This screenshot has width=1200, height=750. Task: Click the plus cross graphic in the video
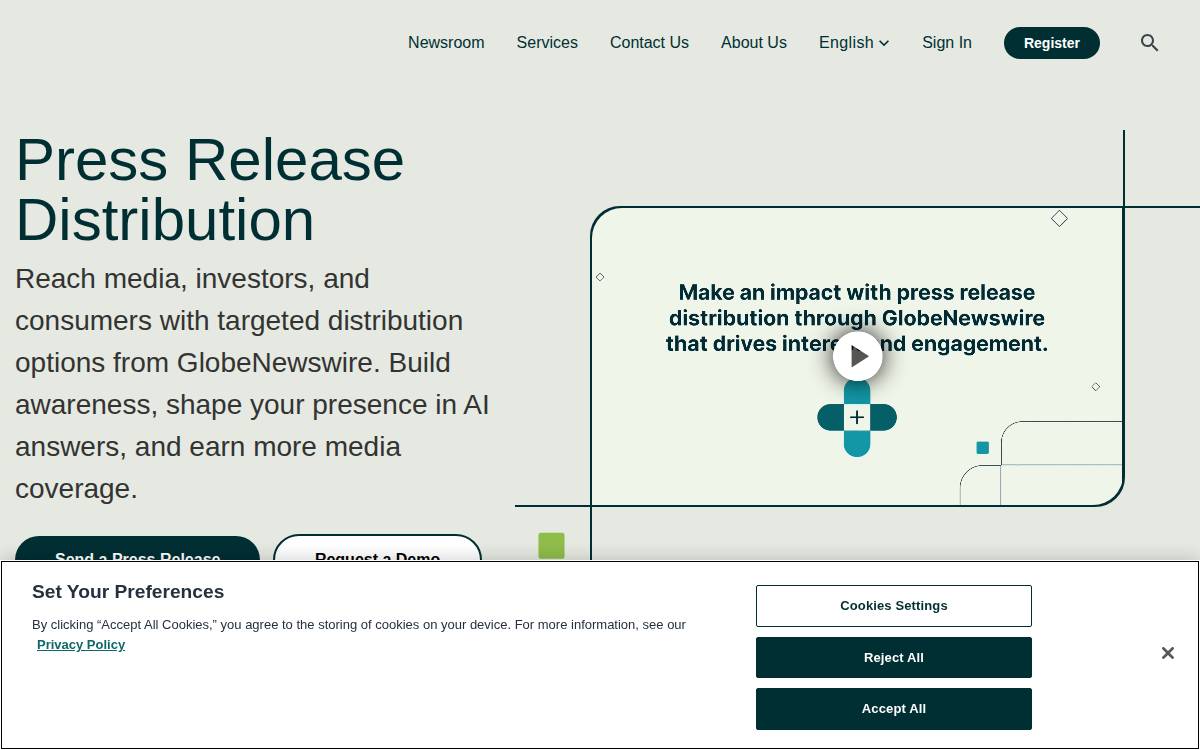coord(857,417)
